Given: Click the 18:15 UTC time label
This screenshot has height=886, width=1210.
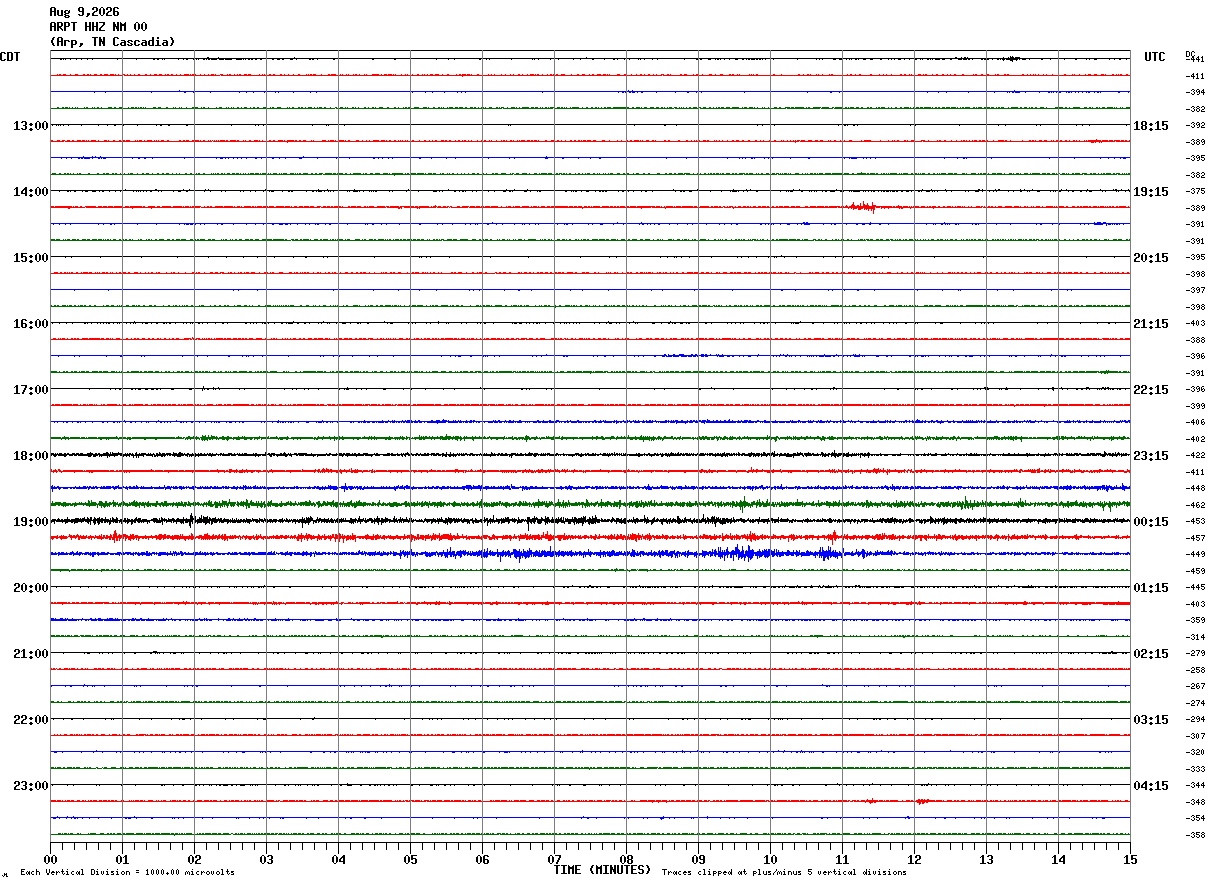Looking at the screenshot, I should 1151,126.
